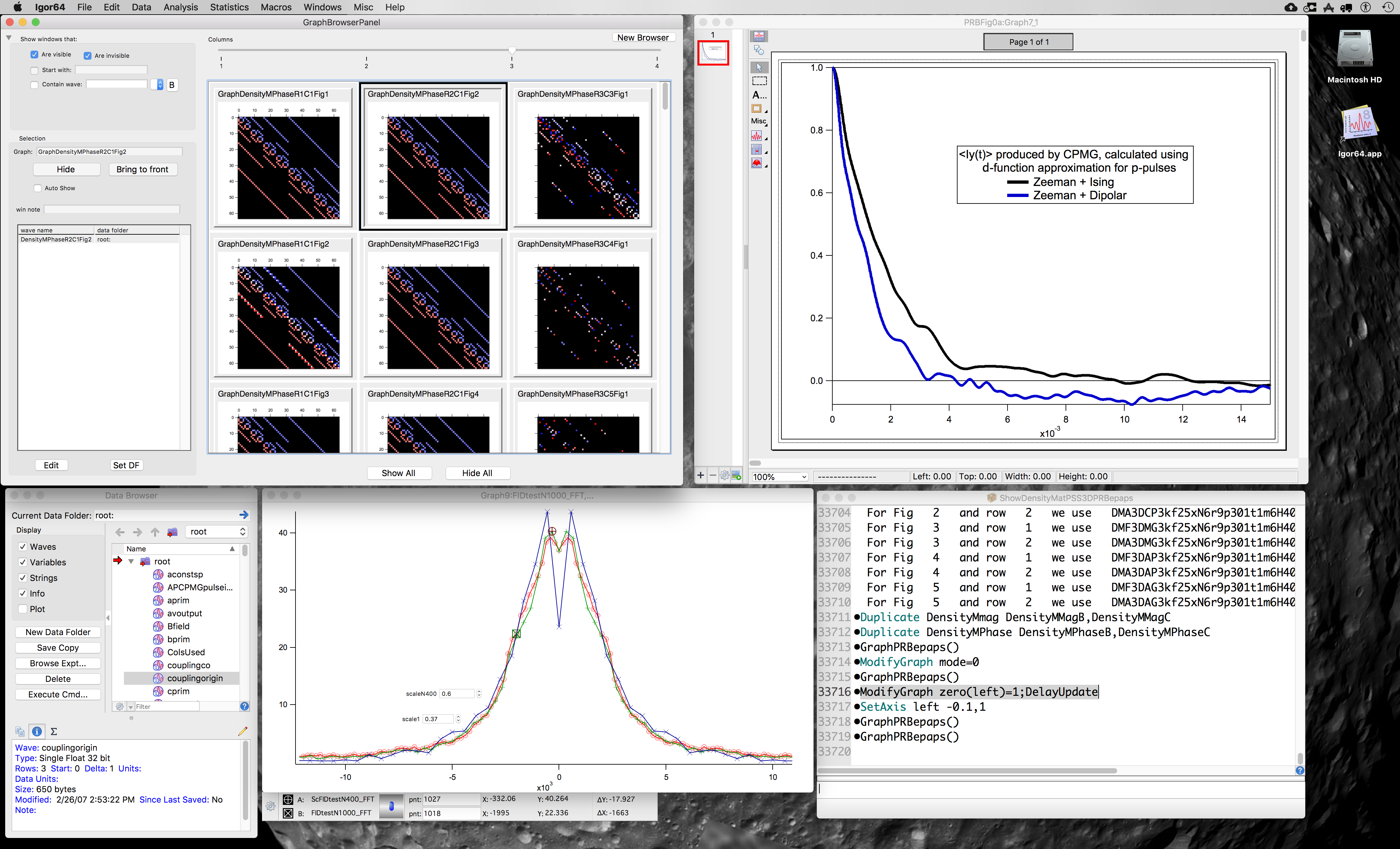Choose the text annotation A tool
This screenshot has width=1400, height=849.
point(758,95)
